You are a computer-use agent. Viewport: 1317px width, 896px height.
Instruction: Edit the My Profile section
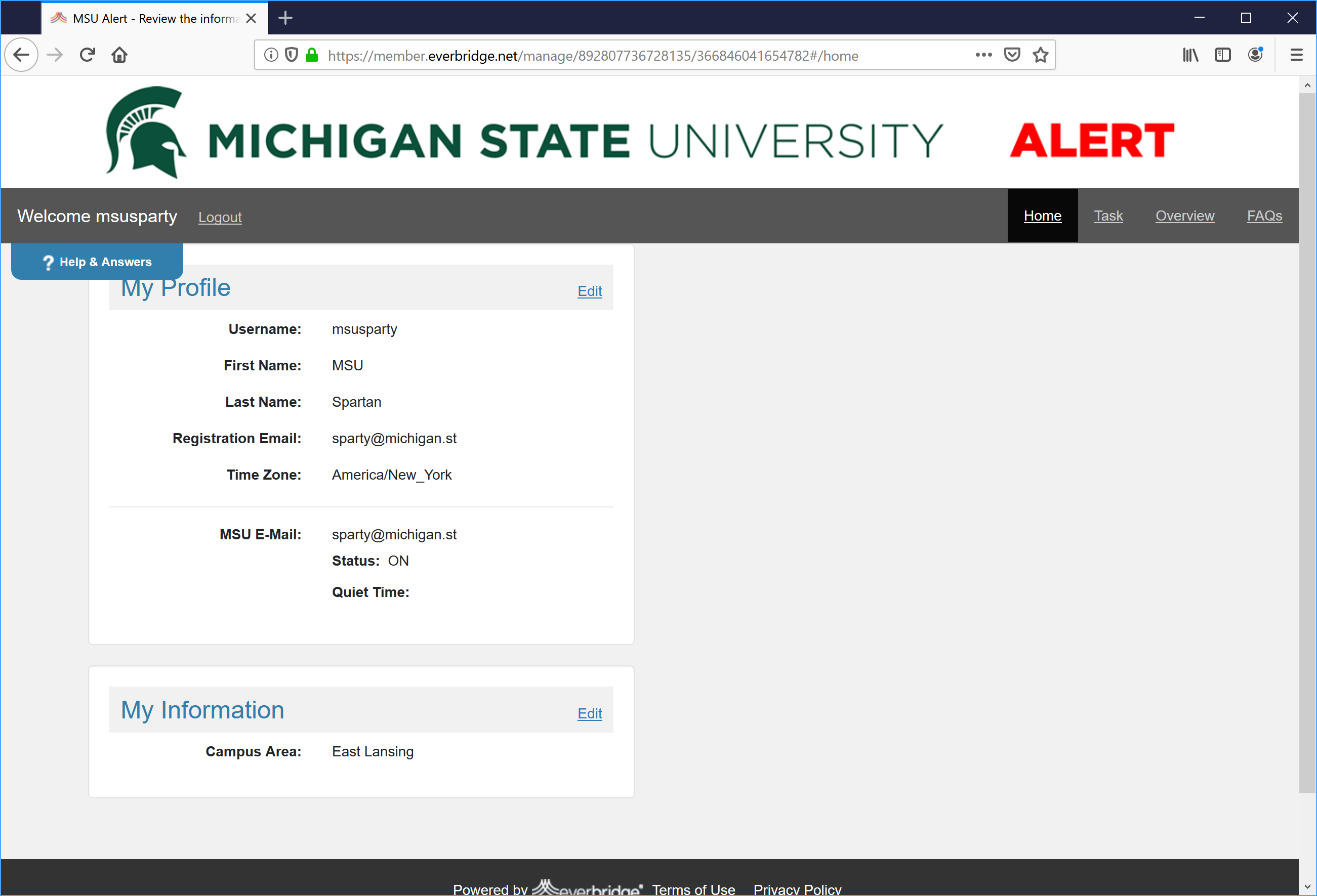click(x=589, y=291)
